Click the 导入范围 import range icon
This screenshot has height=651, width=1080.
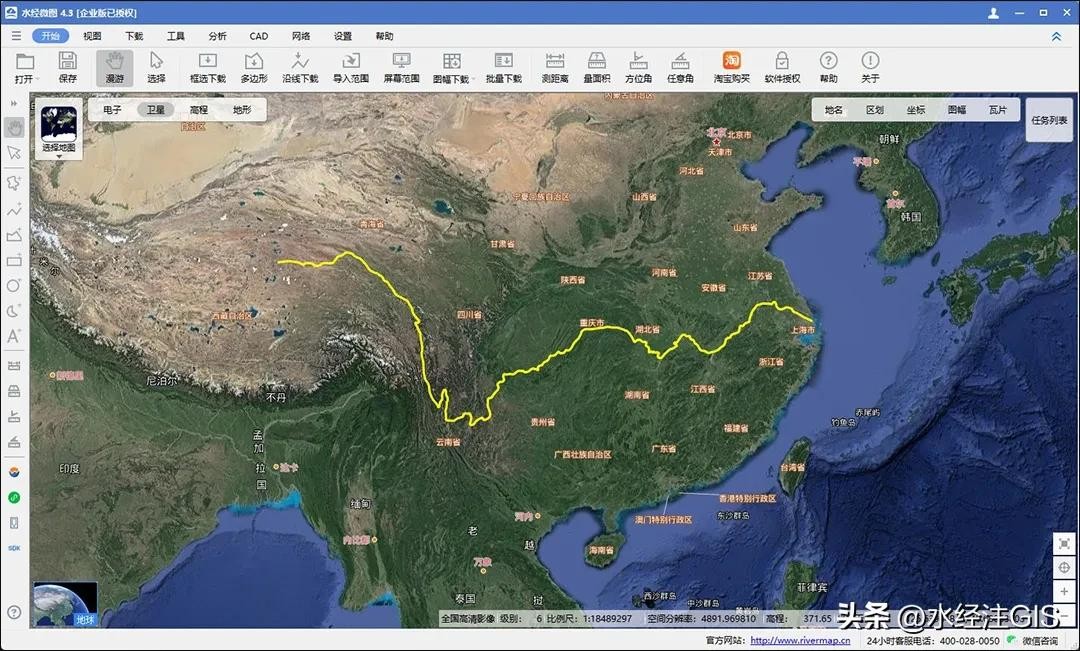(x=350, y=67)
